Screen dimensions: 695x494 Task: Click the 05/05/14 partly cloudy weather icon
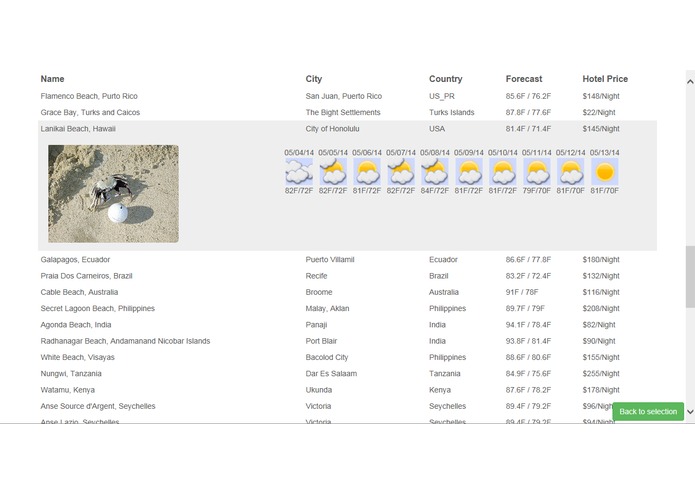(333, 172)
